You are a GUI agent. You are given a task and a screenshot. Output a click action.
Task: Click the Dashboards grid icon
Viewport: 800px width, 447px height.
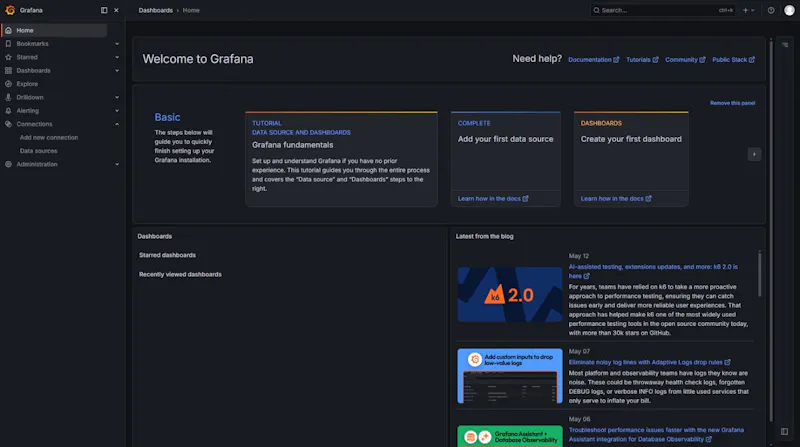8,70
